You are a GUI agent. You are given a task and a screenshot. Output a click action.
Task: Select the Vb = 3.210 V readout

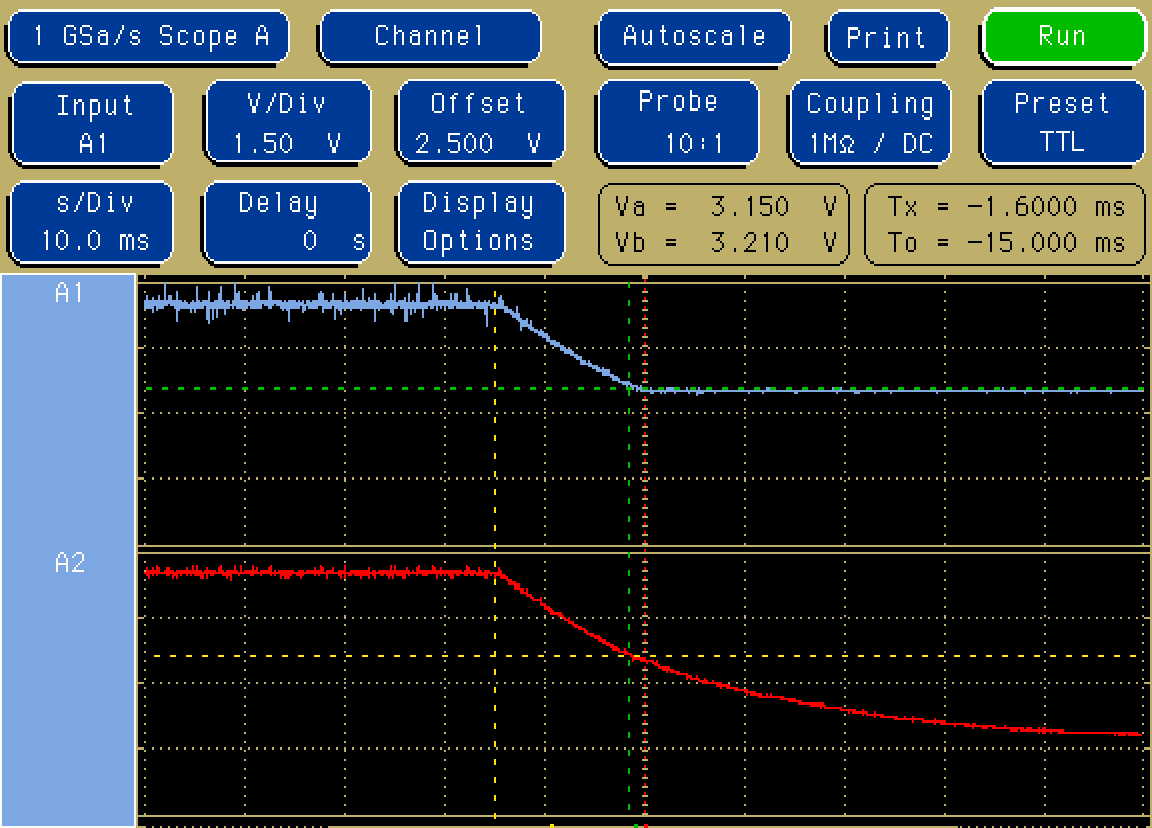[x=724, y=242]
